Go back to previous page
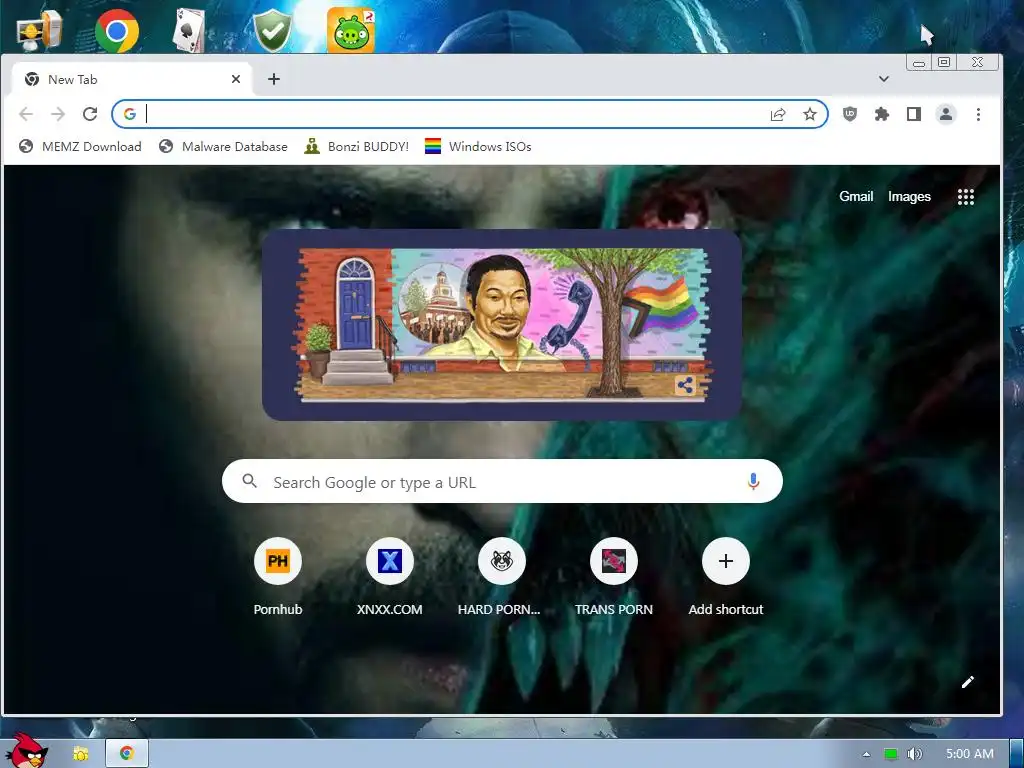The height and width of the screenshot is (768, 1024). 26,114
